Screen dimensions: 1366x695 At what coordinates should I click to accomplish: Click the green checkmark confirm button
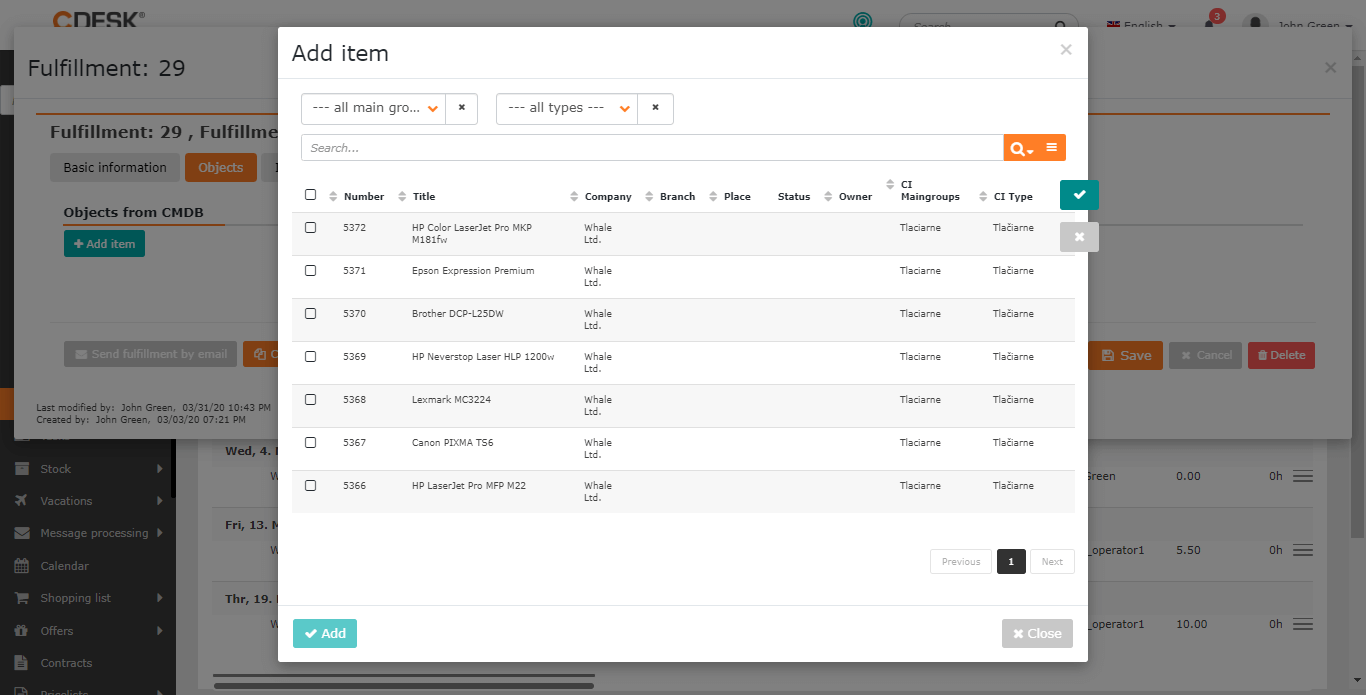[1079, 195]
